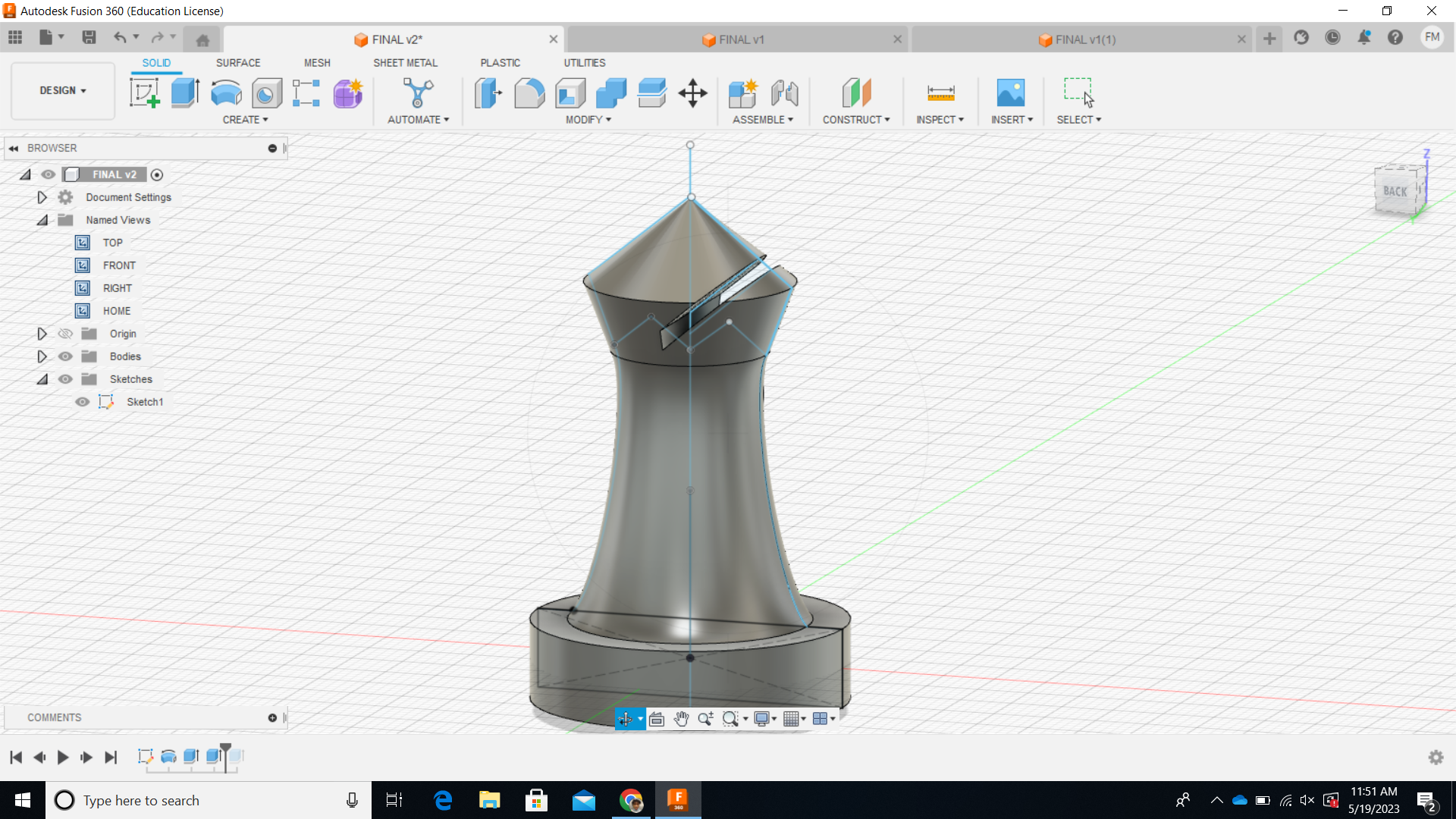Toggle visibility of the Bodies folder
The height and width of the screenshot is (819, 1456).
pyautogui.click(x=65, y=356)
